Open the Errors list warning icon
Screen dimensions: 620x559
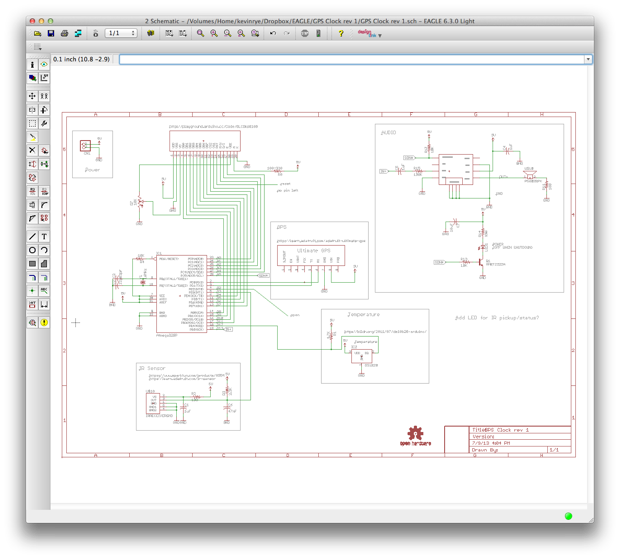tap(44, 323)
